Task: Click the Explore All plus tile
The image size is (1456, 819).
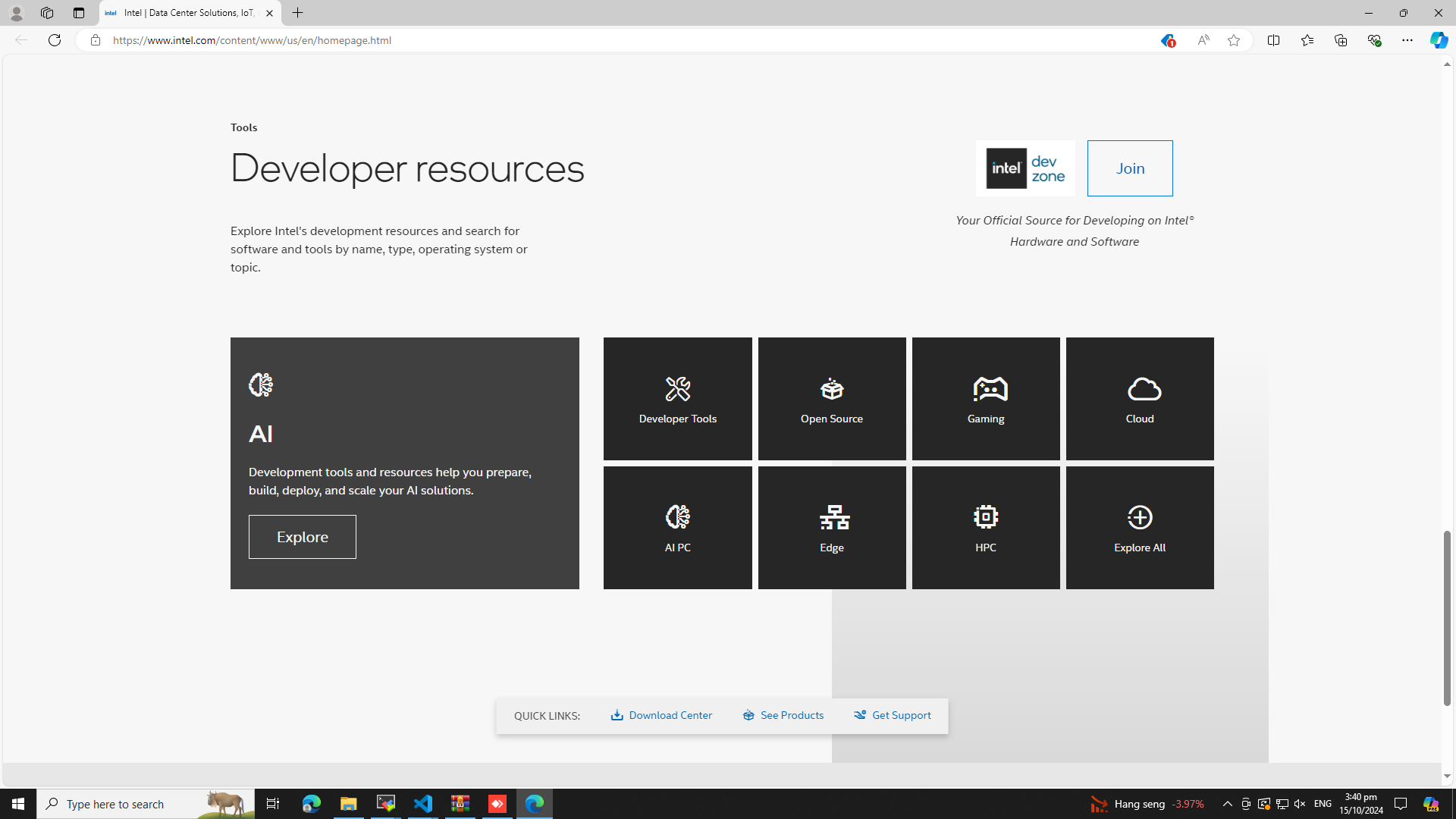Action: pyautogui.click(x=1139, y=528)
